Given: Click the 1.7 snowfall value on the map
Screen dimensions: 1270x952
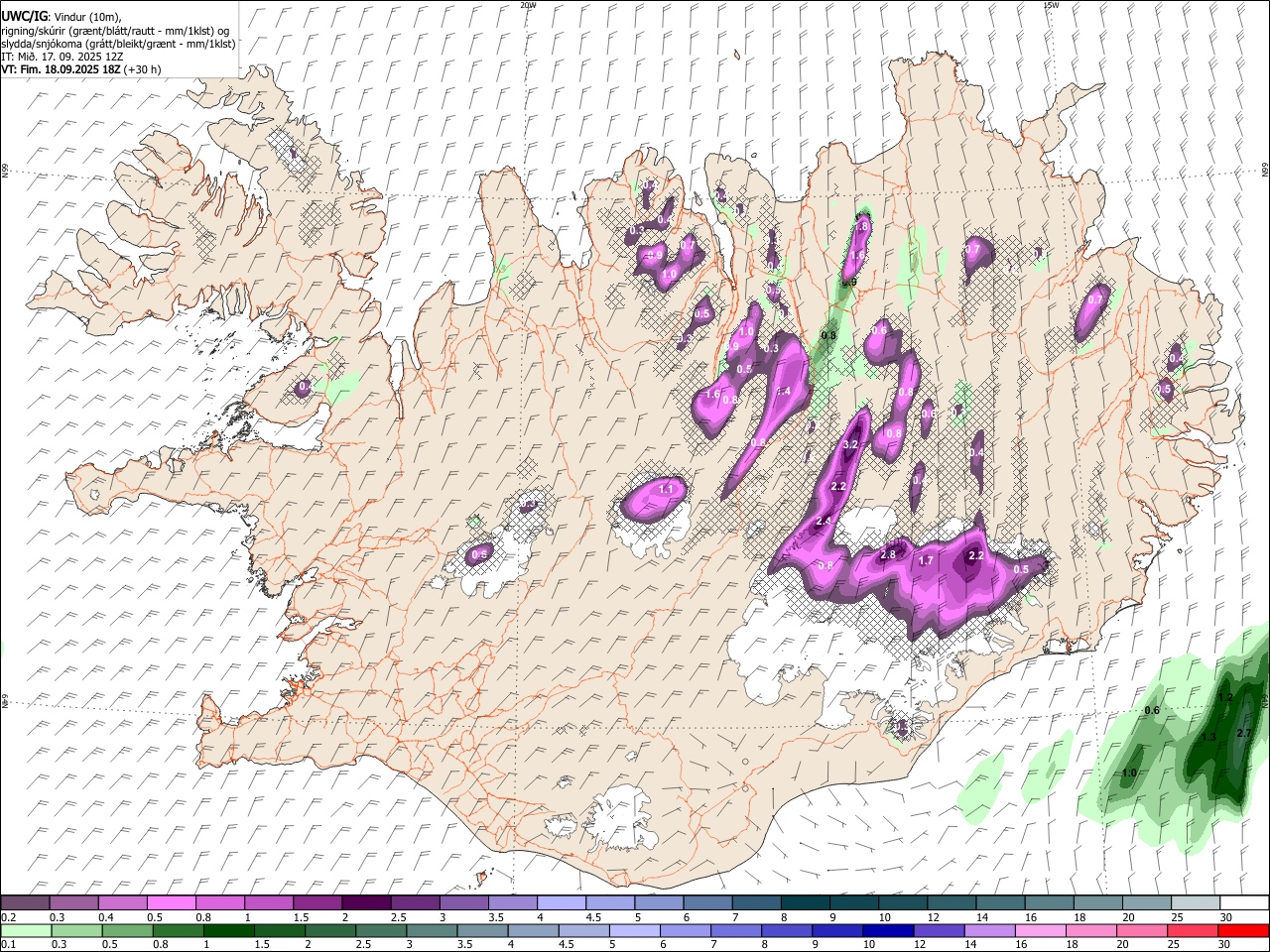Looking at the screenshot, I should [926, 560].
